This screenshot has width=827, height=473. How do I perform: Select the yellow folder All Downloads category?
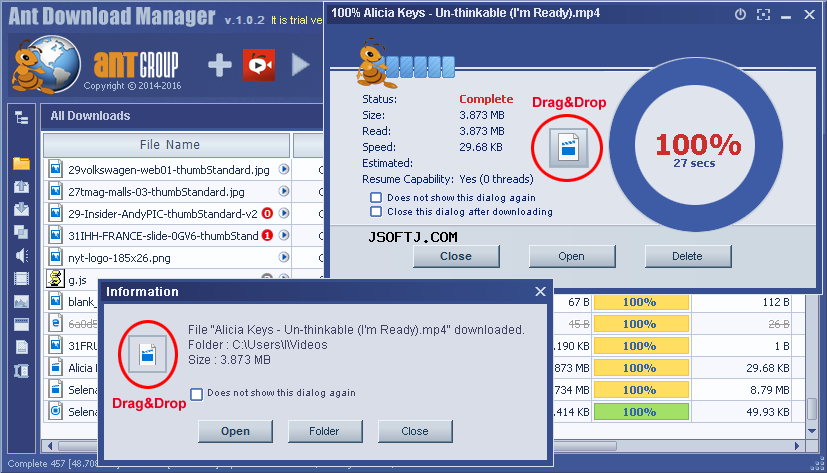(x=22, y=163)
